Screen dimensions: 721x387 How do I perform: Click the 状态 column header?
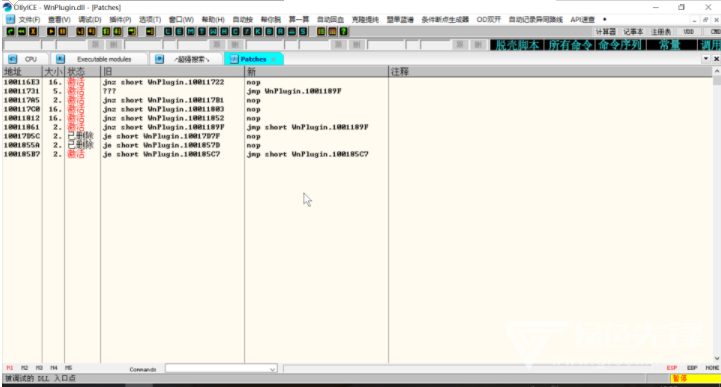(82, 72)
